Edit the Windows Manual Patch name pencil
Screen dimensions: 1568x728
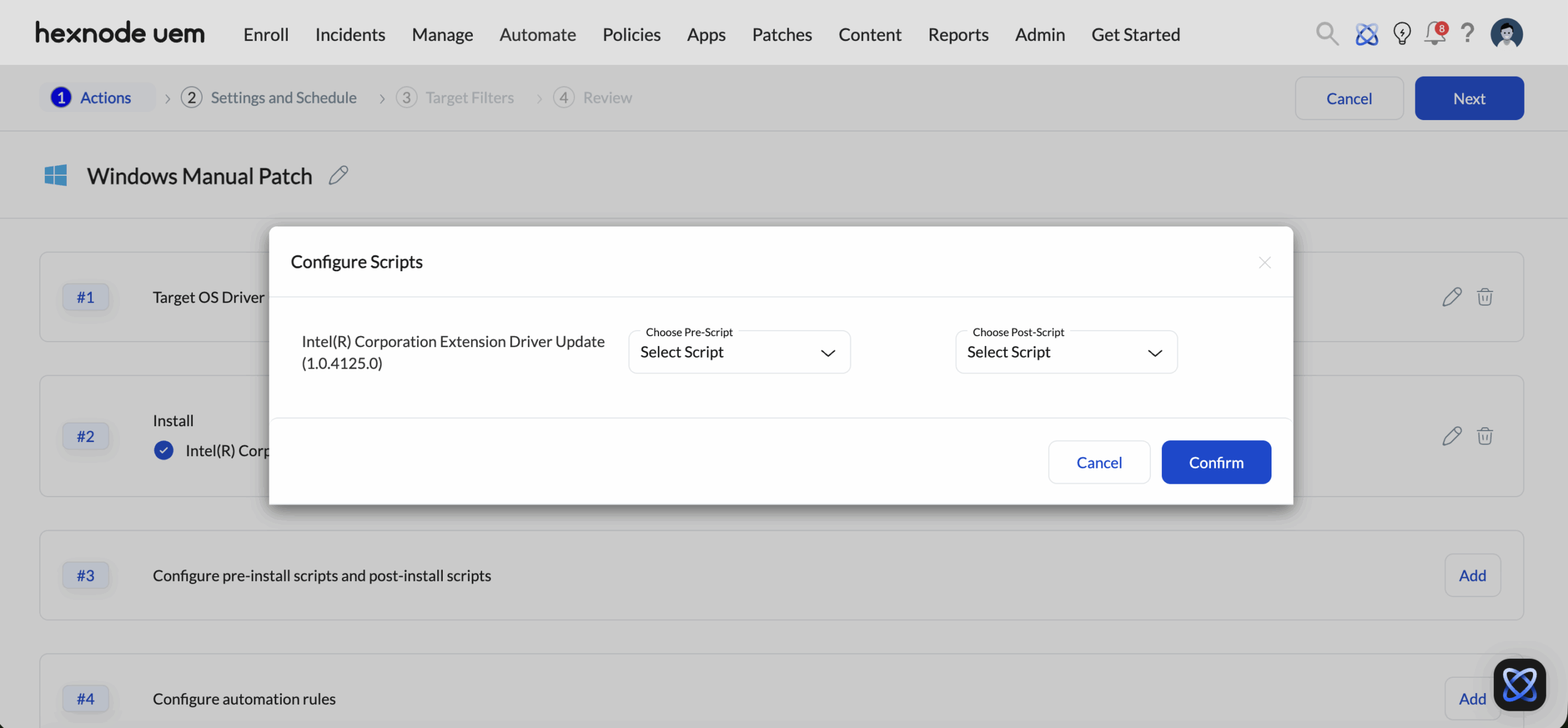click(338, 176)
